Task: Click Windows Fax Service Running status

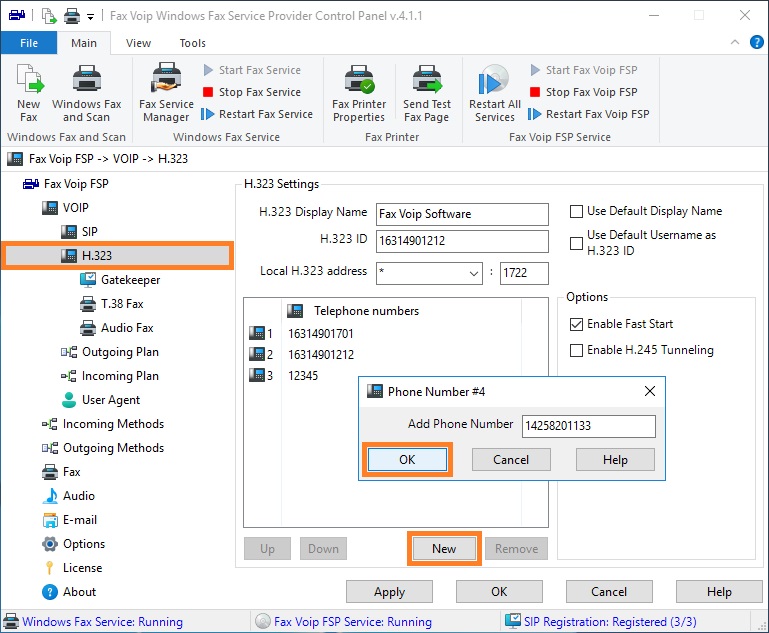Action: 94,622
